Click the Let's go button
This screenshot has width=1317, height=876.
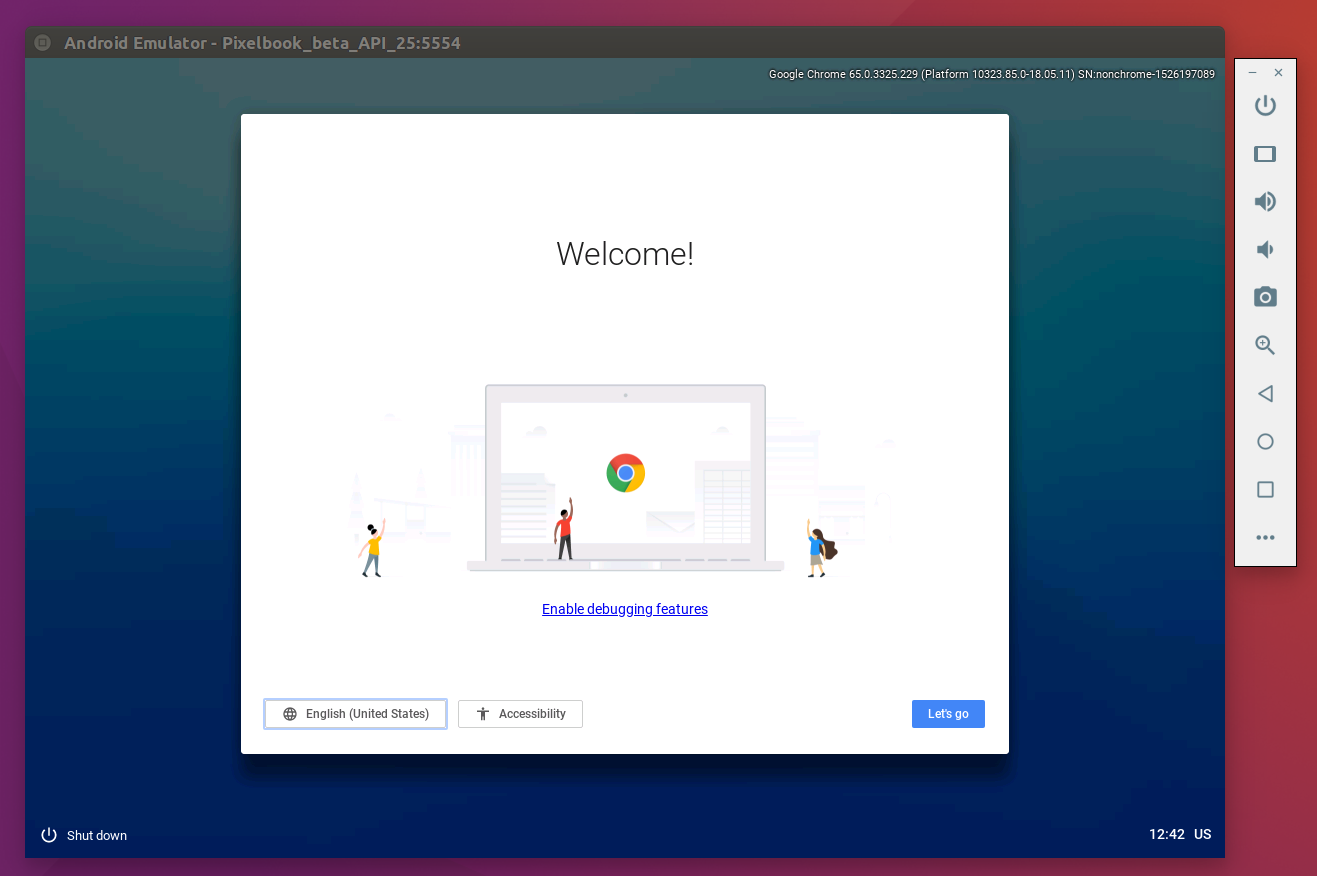pos(948,714)
